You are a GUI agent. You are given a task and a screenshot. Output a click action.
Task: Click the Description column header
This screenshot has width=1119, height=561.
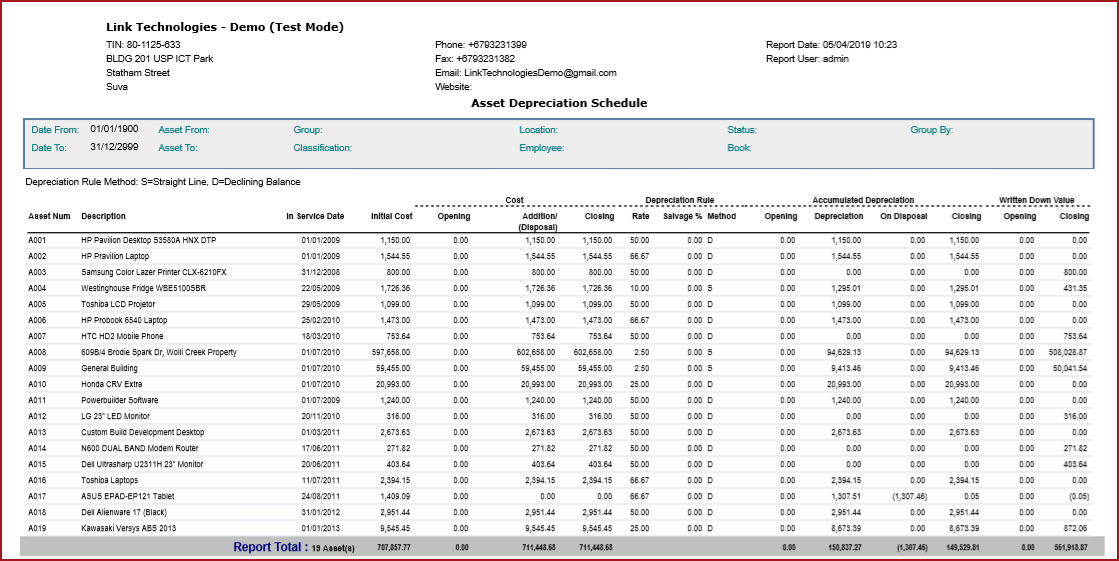click(103, 216)
